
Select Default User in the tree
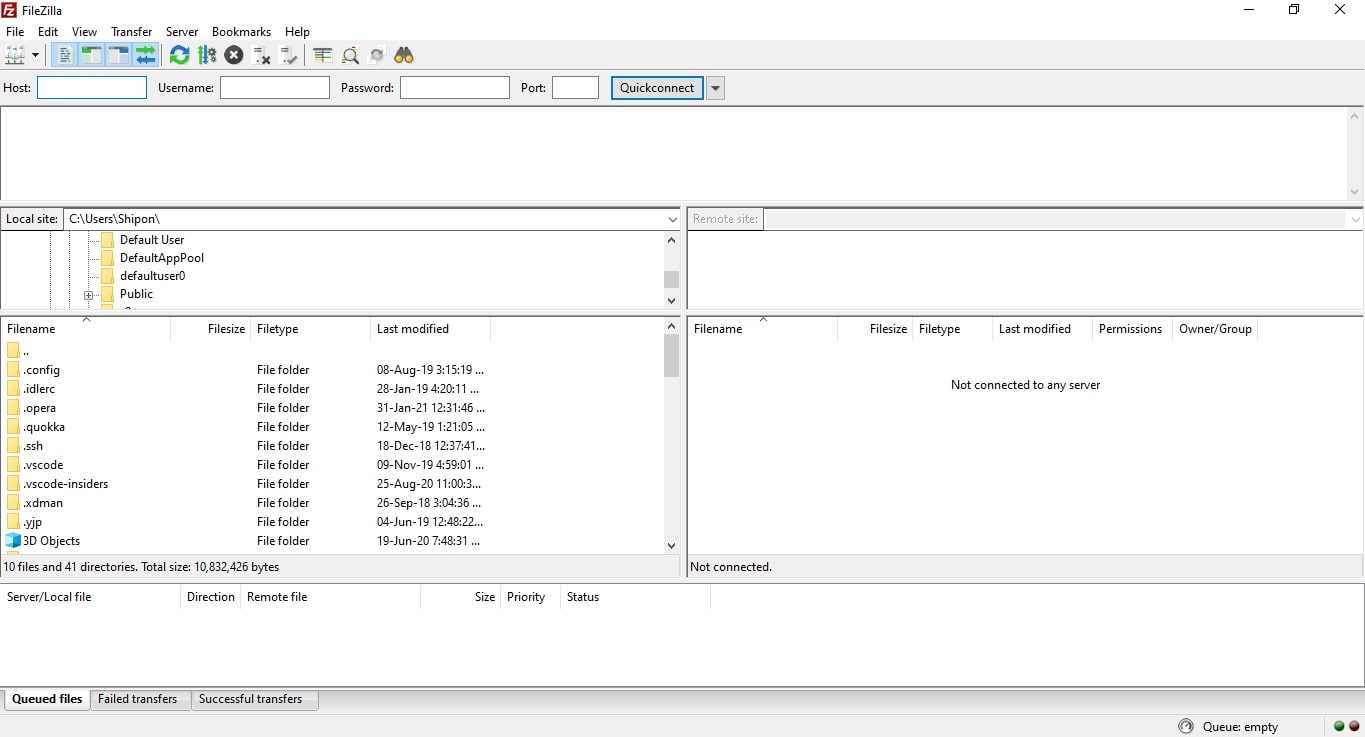152,240
